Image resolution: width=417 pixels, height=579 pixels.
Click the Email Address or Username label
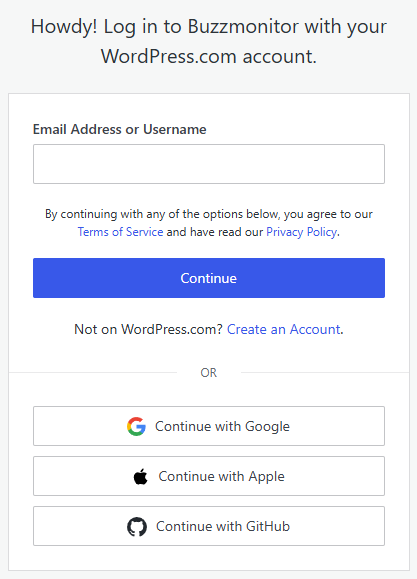pos(120,129)
